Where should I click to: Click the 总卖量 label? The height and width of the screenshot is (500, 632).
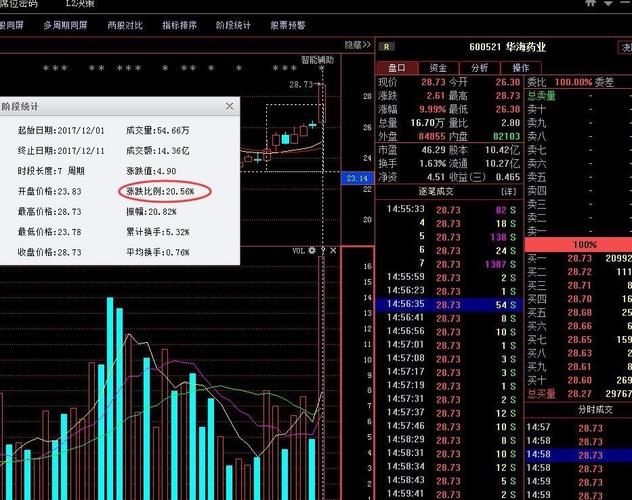point(542,95)
